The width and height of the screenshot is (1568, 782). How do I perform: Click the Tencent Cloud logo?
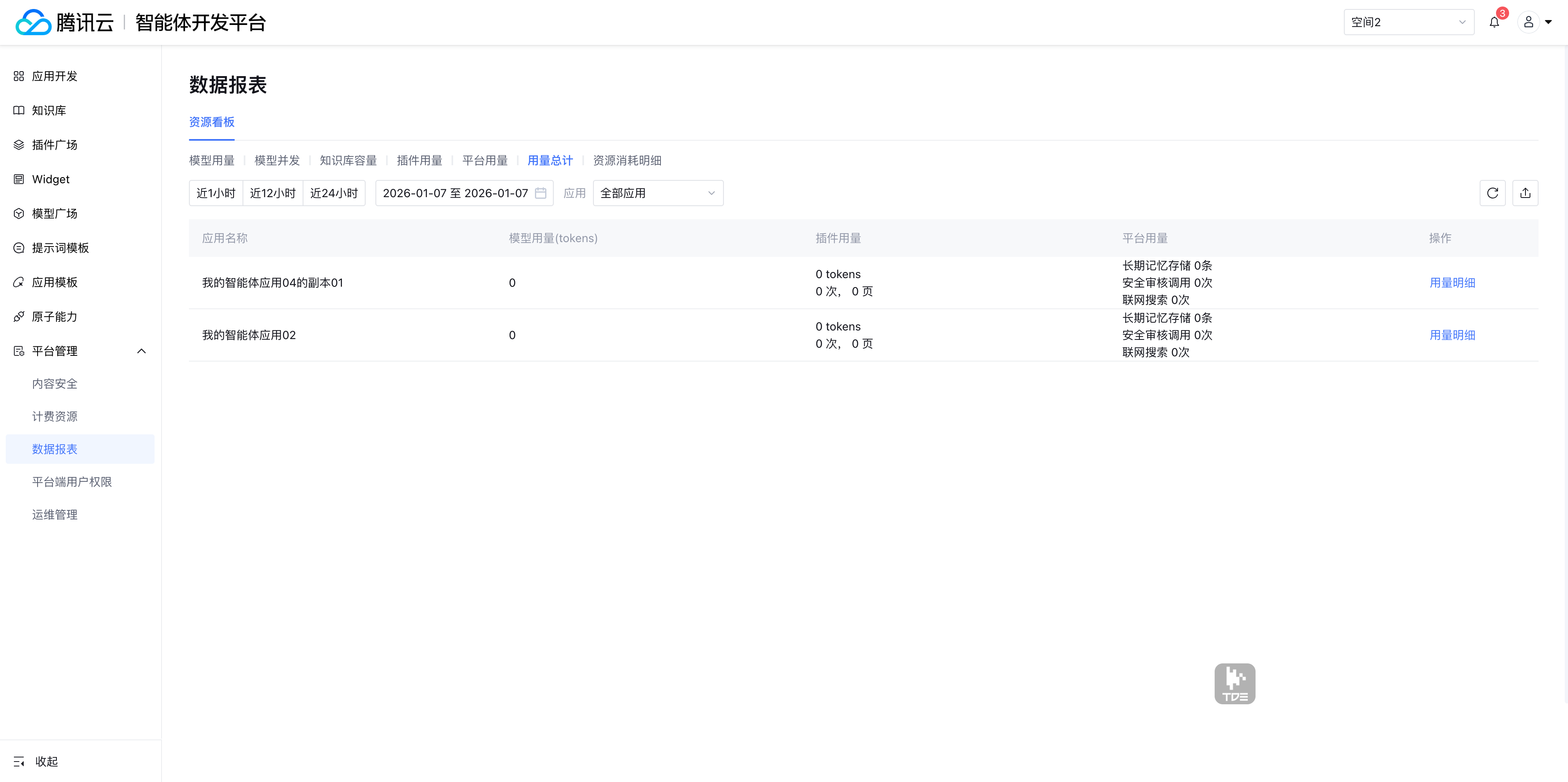pyautogui.click(x=33, y=22)
